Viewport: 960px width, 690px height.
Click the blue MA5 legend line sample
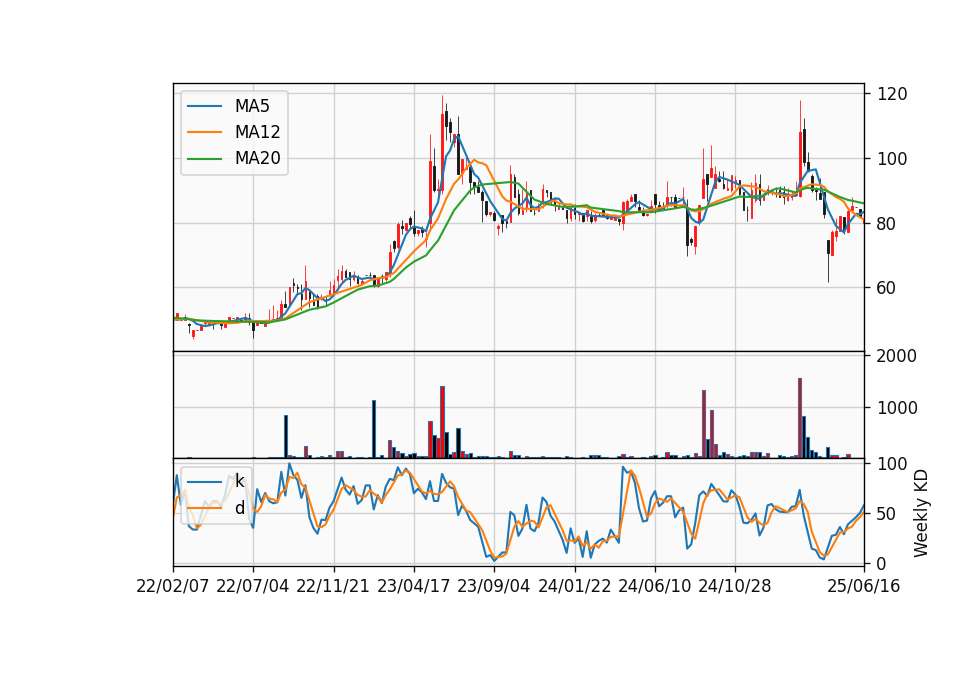pyautogui.click(x=204, y=106)
